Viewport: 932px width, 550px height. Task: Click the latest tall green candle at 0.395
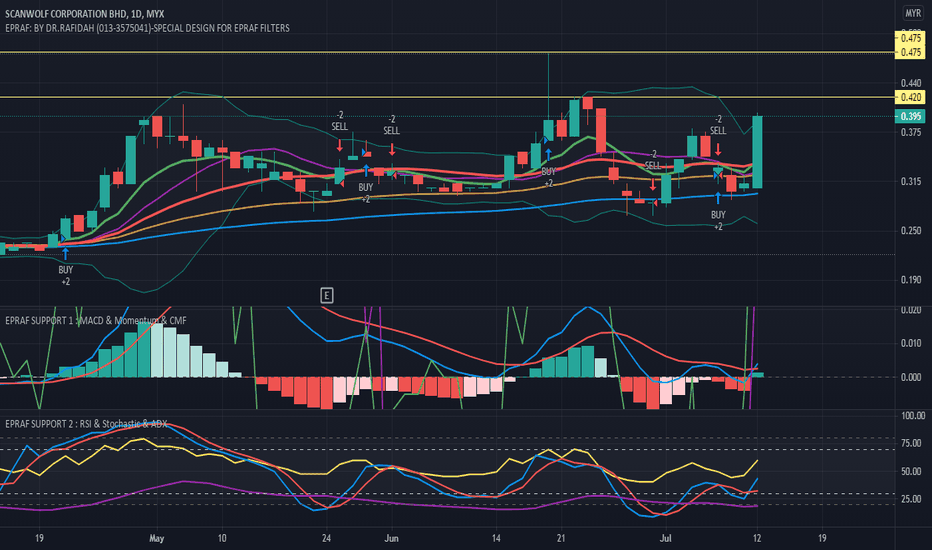757,152
